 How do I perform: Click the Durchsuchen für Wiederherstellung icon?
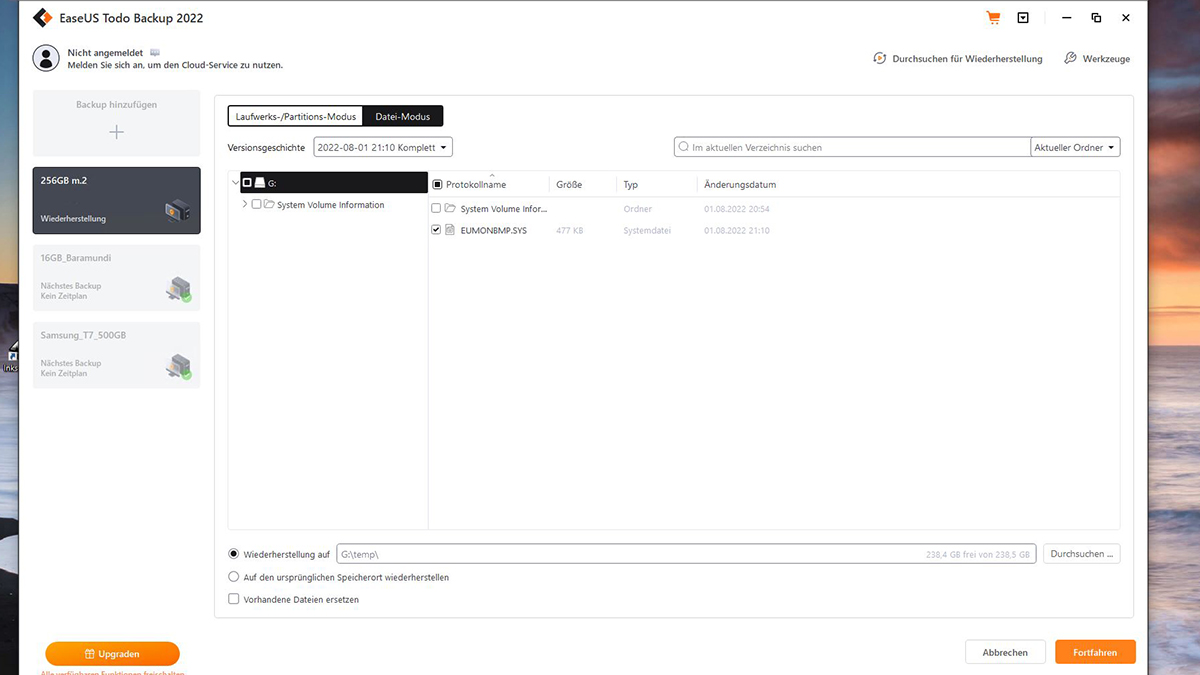click(x=879, y=59)
